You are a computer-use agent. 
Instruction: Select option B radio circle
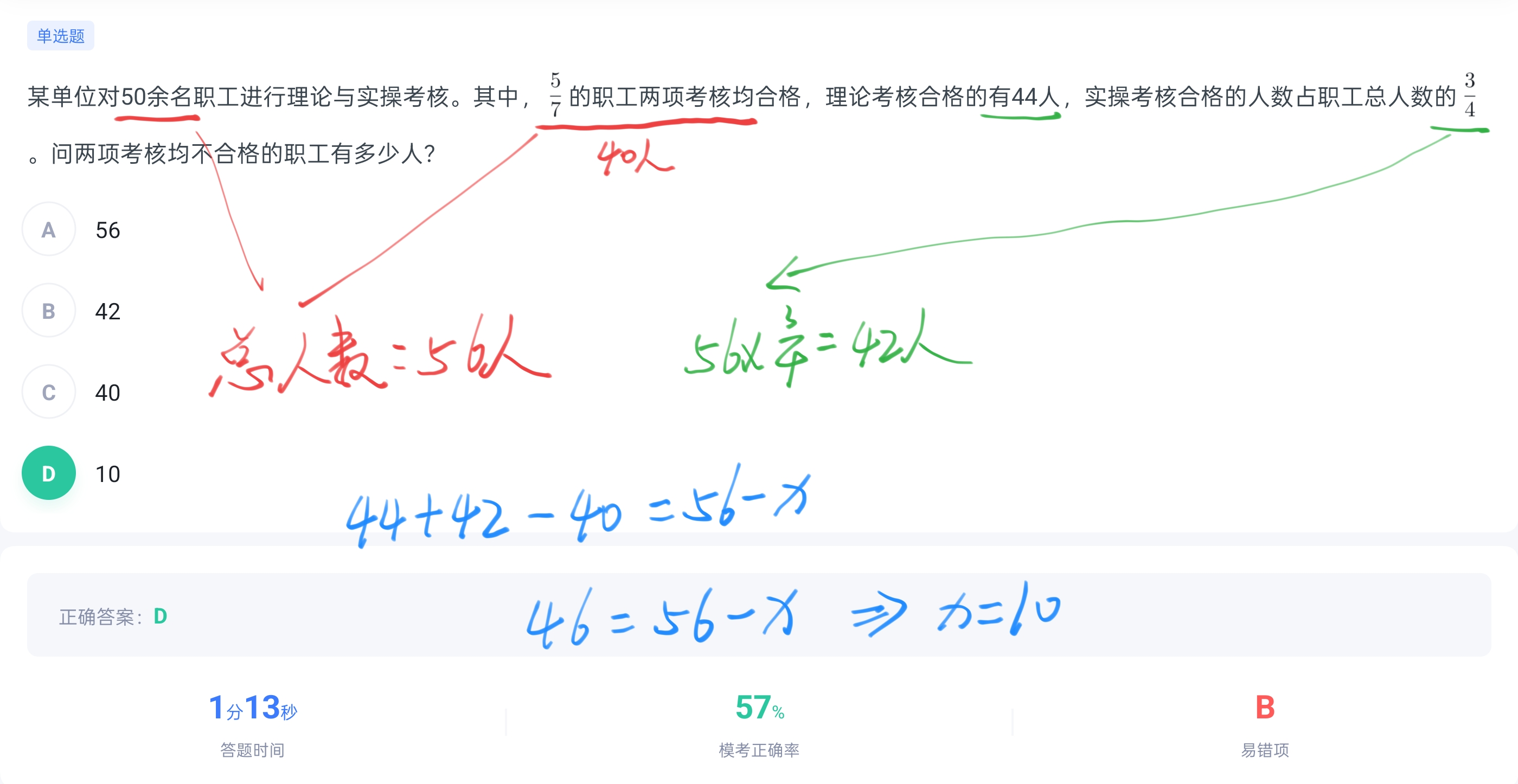(x=49, y=311)
